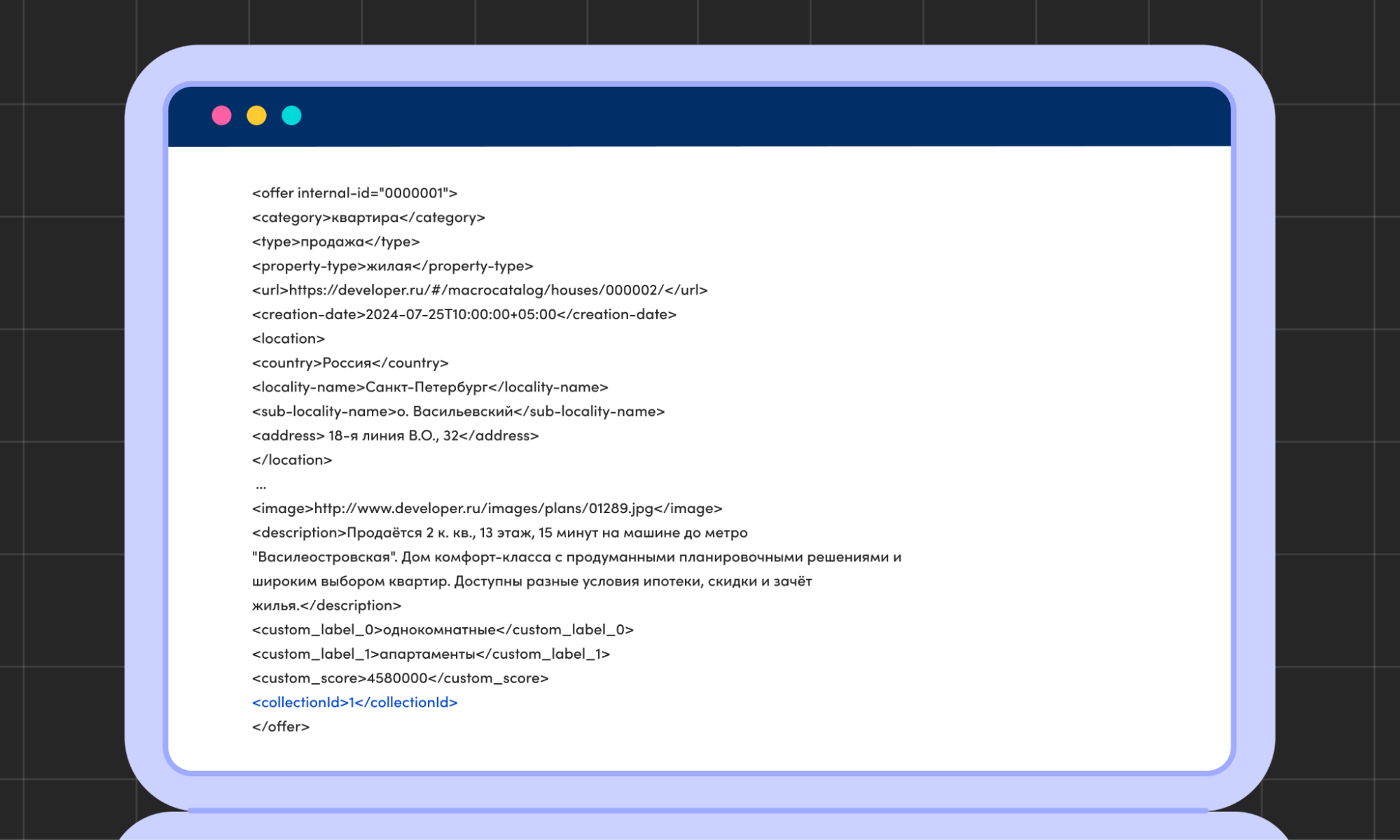Click the pink window dot

pos(221,115)
